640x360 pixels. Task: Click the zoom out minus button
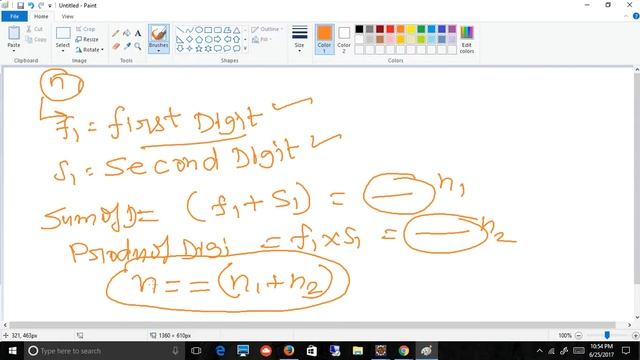pos(578,335)
